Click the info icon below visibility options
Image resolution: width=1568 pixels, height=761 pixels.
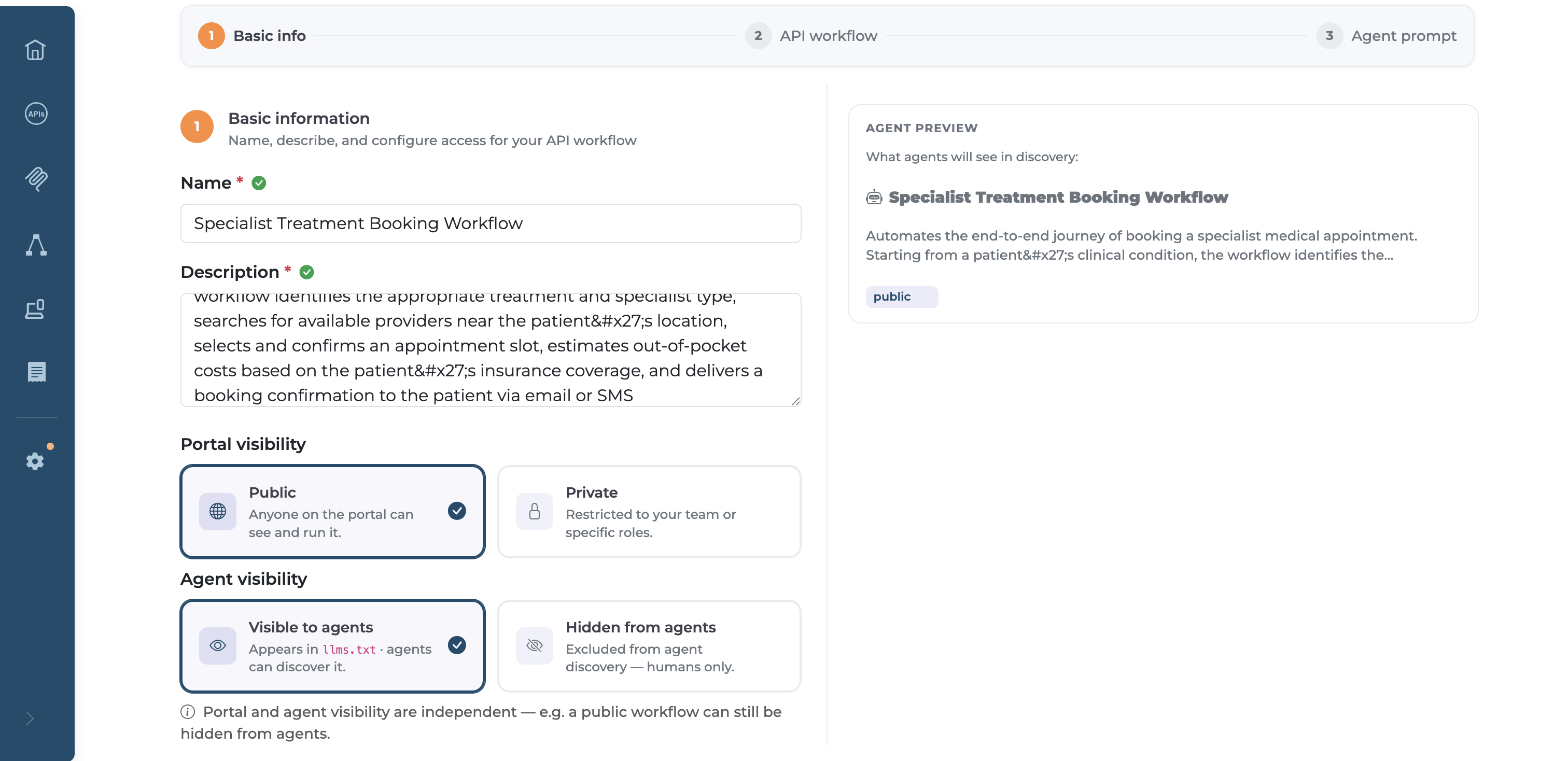point(188,712)
